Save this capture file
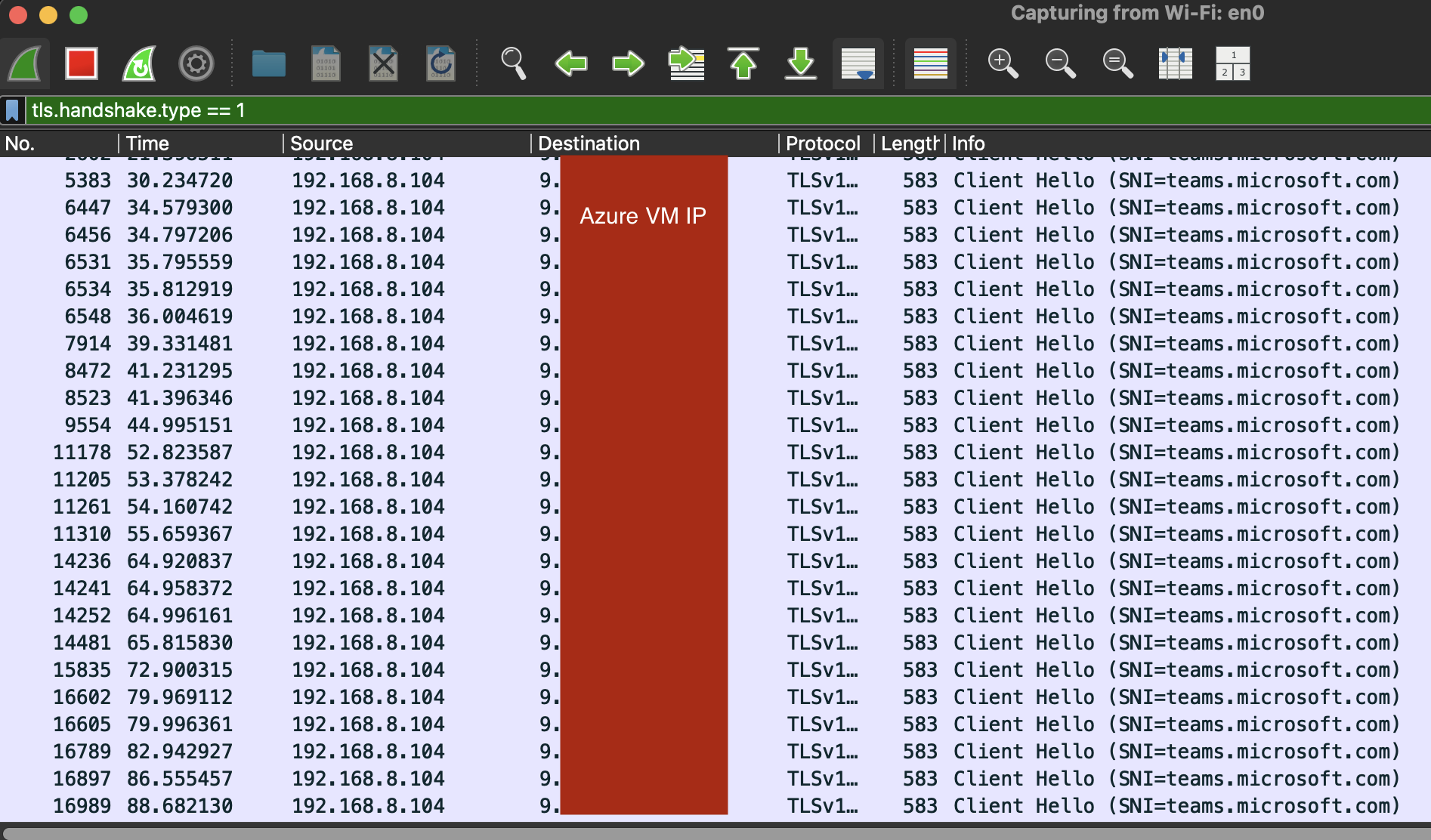This screenshot has width=1431, height=840. point(326,63)
